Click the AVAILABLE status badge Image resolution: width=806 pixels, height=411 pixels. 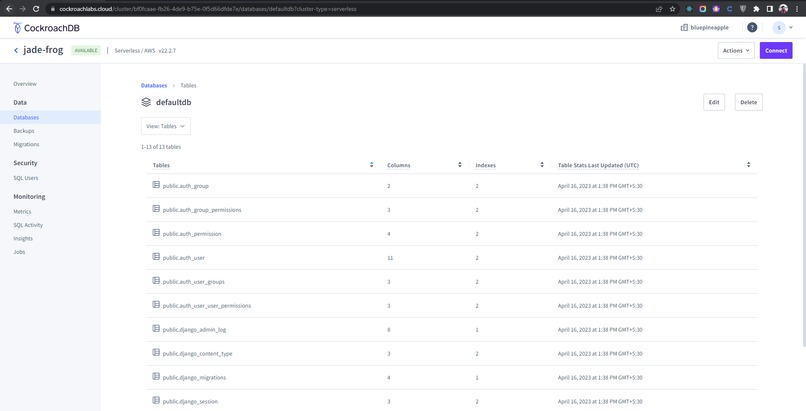(86, 50)
